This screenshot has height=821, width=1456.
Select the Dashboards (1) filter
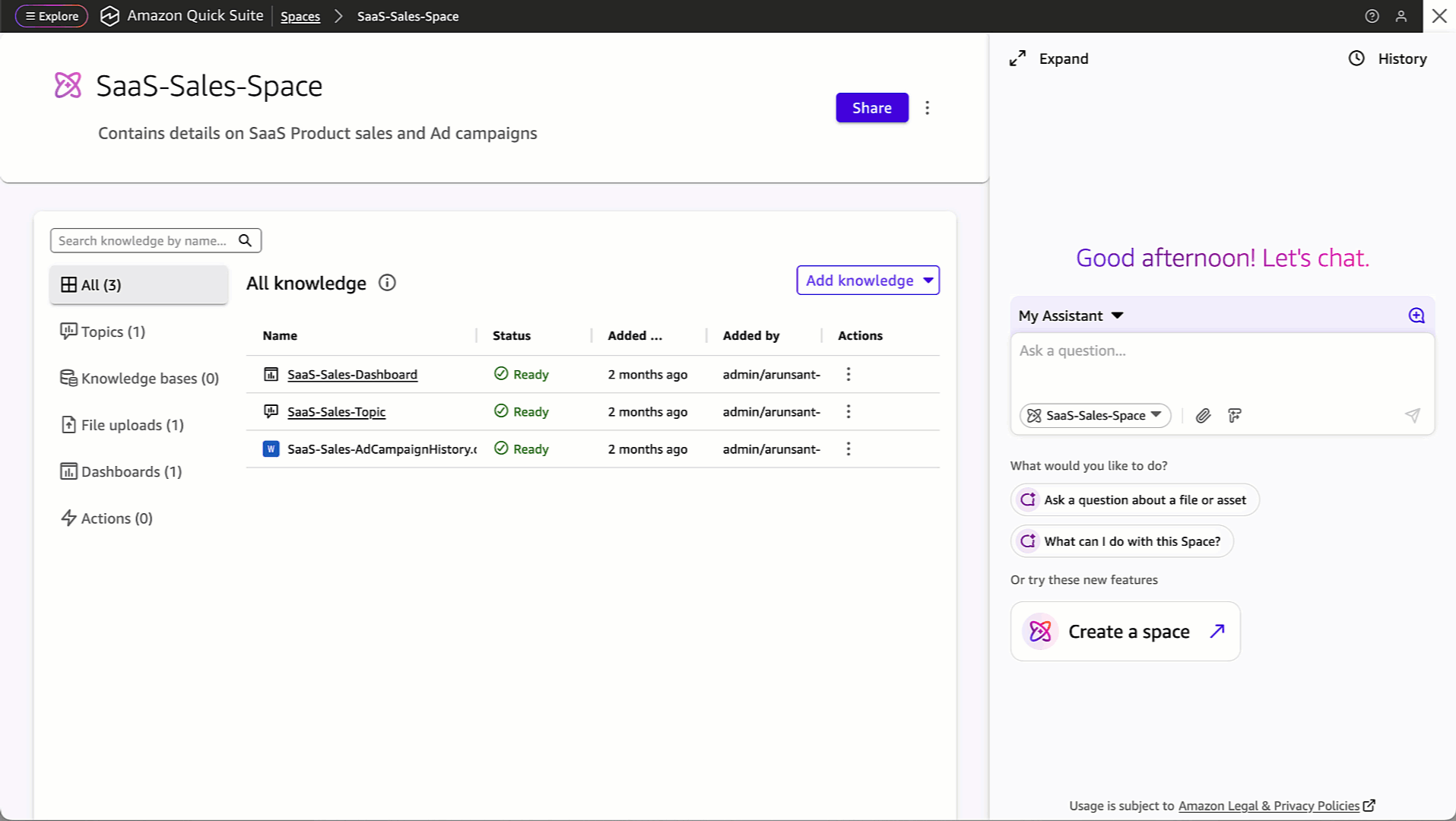[131, 471]
